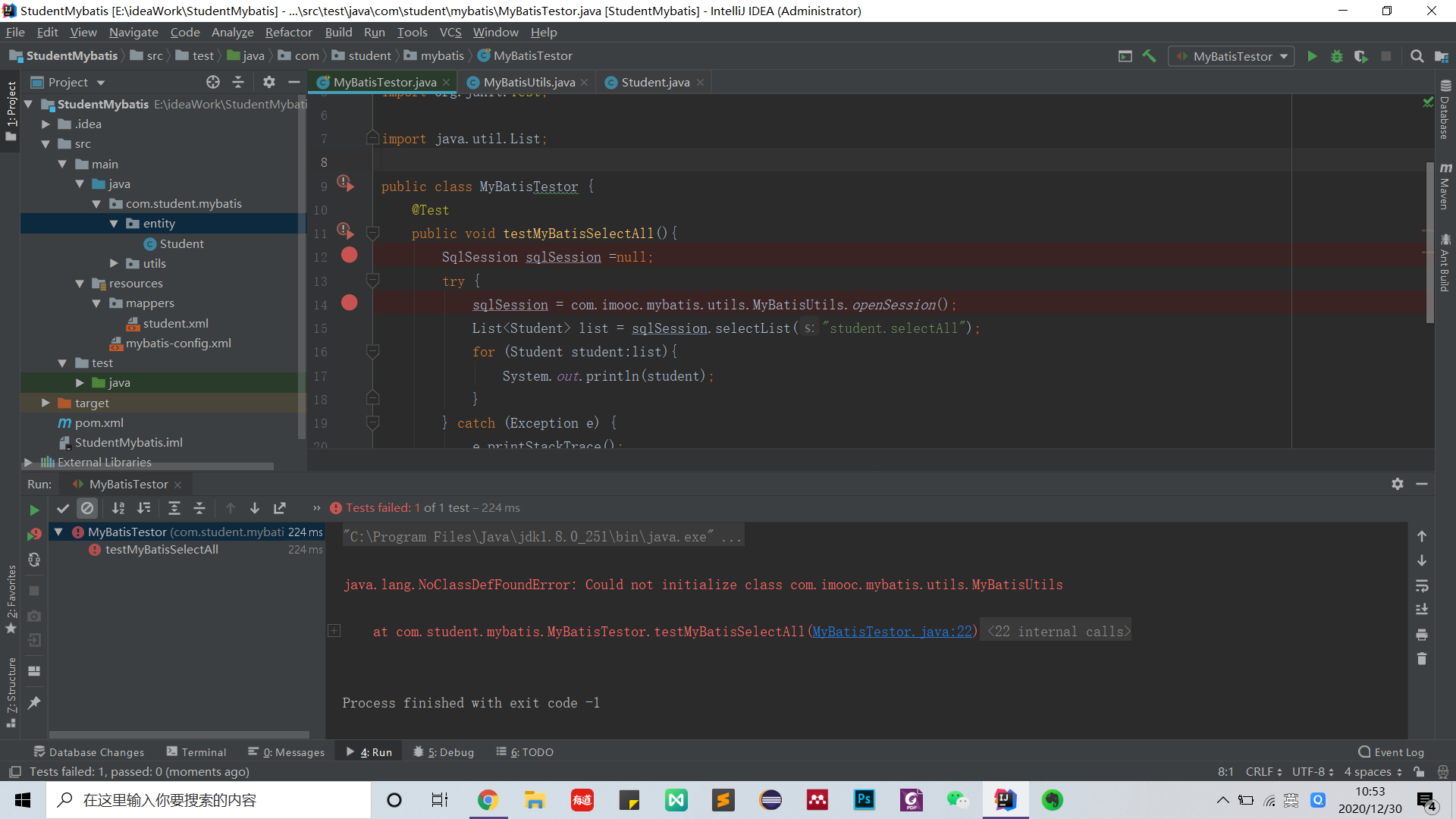Open WeChat from the Windows taskbar
This screenshot has height=819, width=1456.
click(958, 800)
